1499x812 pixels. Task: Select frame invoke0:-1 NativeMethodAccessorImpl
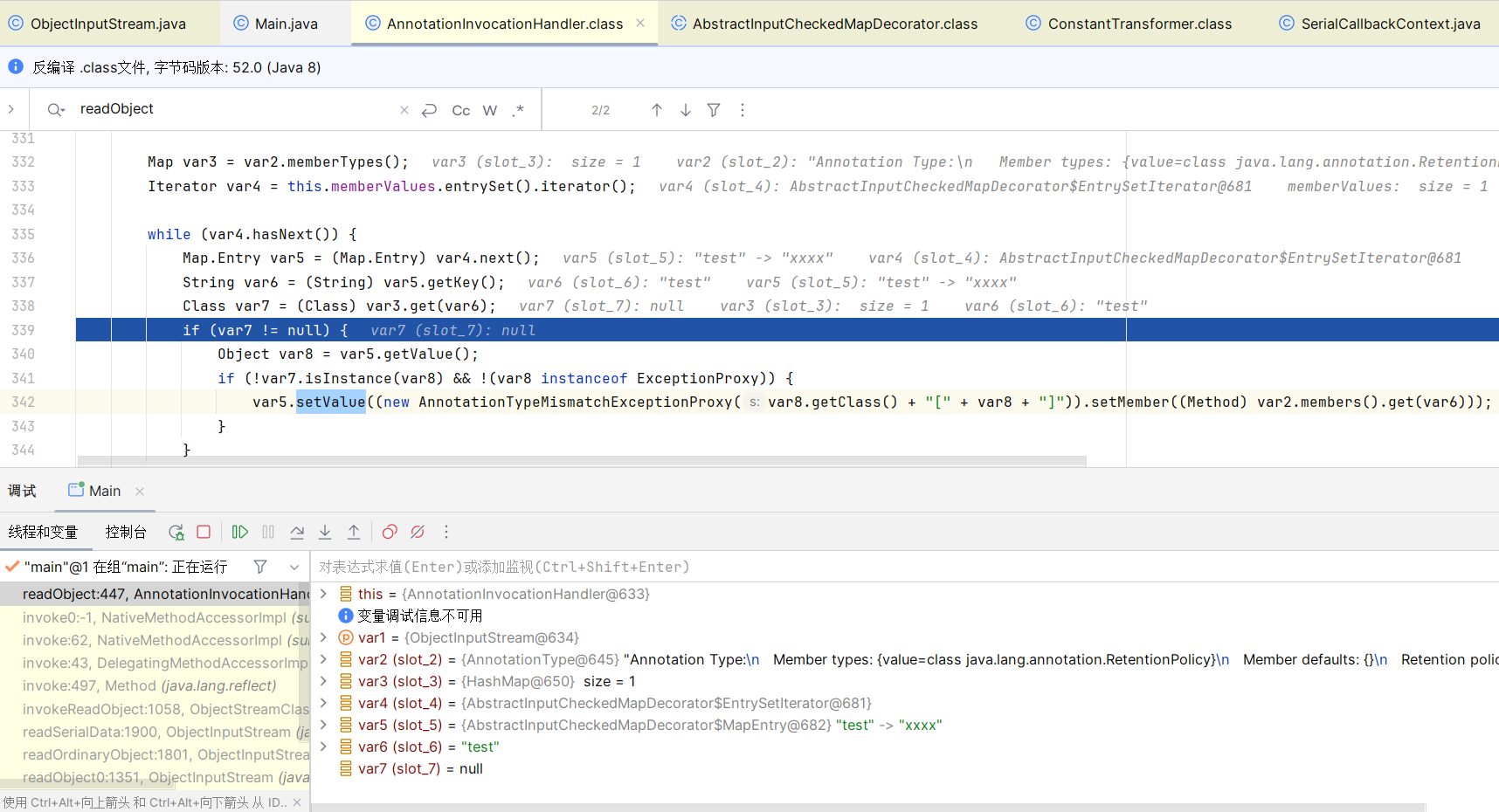pos(155,617)
